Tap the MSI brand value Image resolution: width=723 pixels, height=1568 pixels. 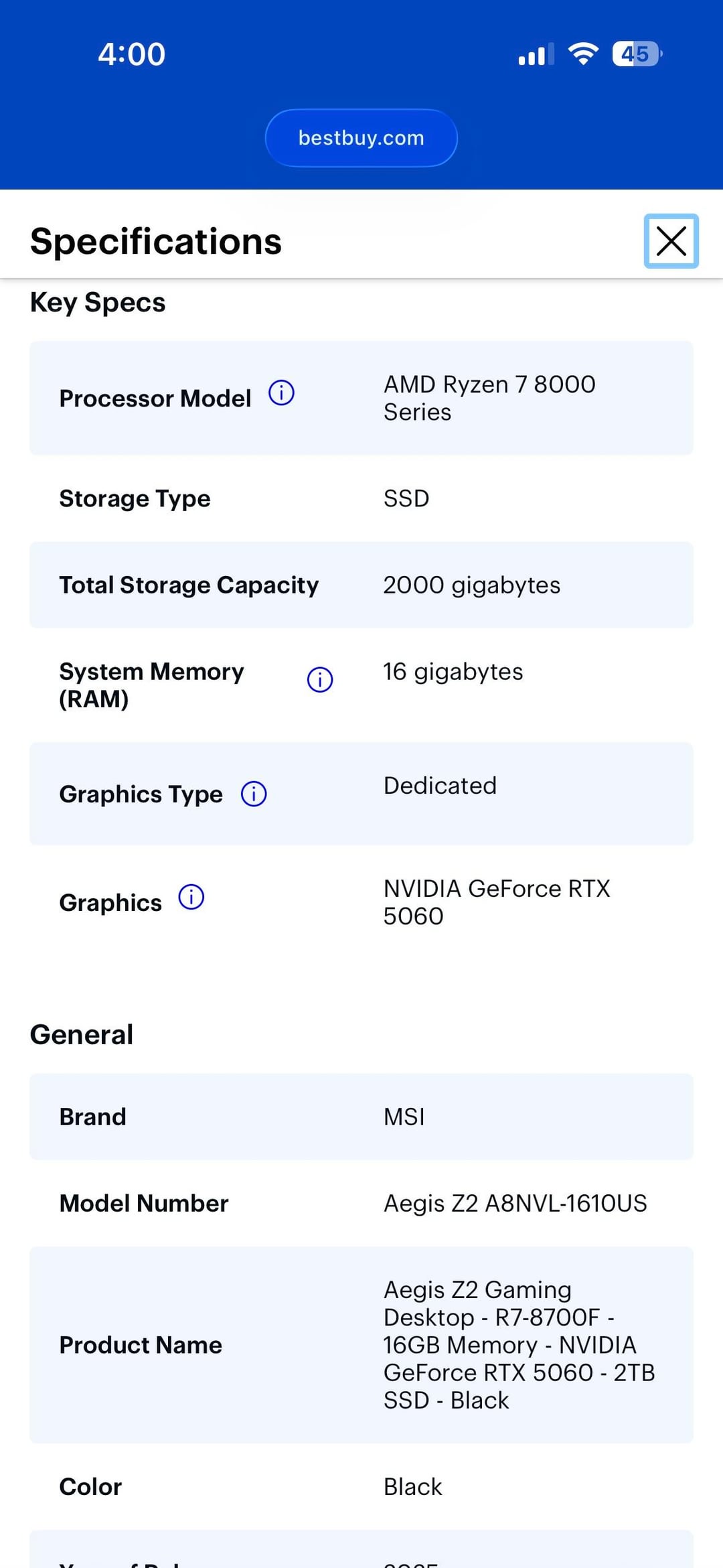point(404,1117)
